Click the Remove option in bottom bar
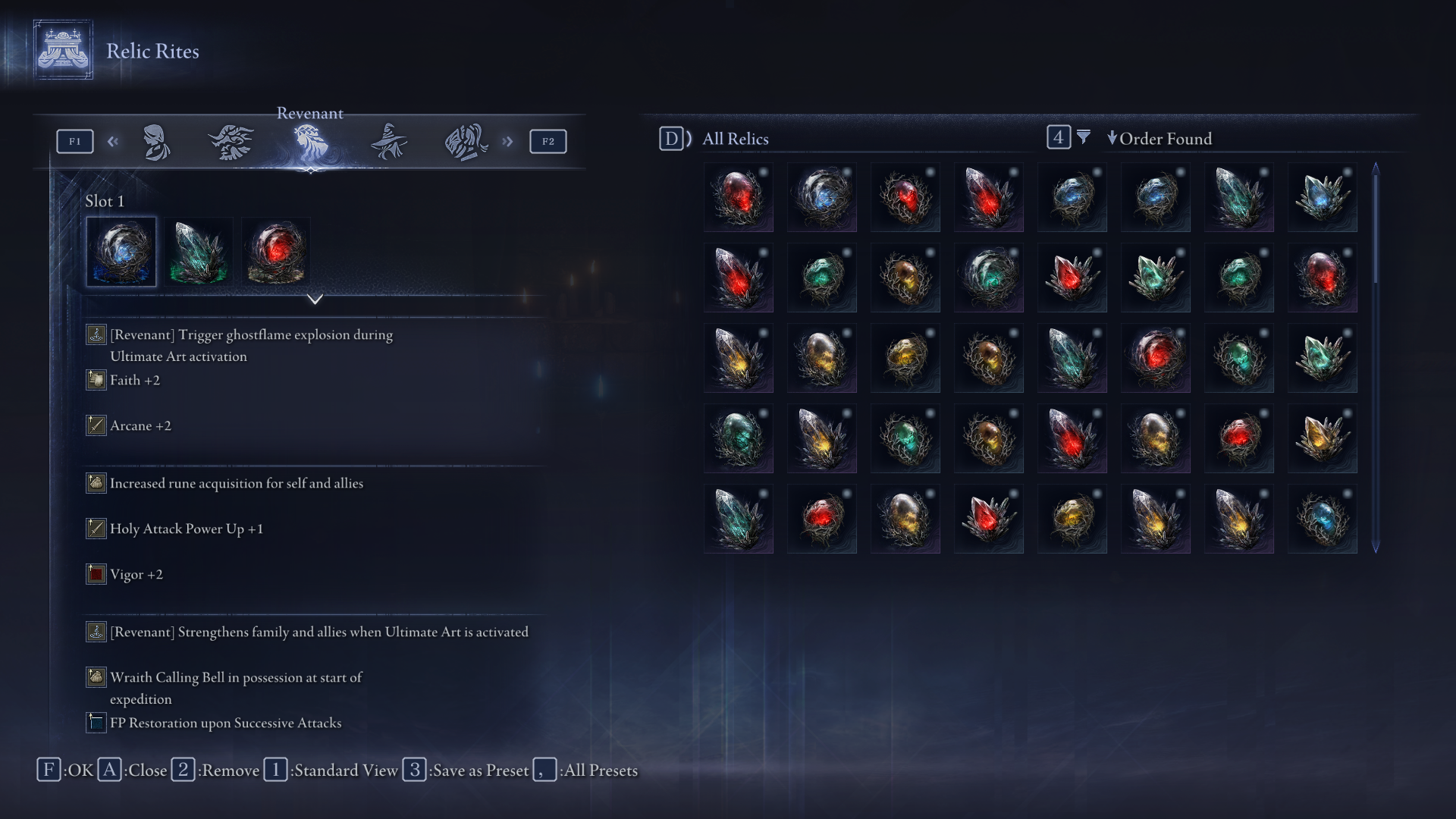Image resolution: width=1456 pixels, height=819 pixels. pyautogui.click(x=215, y=770)
